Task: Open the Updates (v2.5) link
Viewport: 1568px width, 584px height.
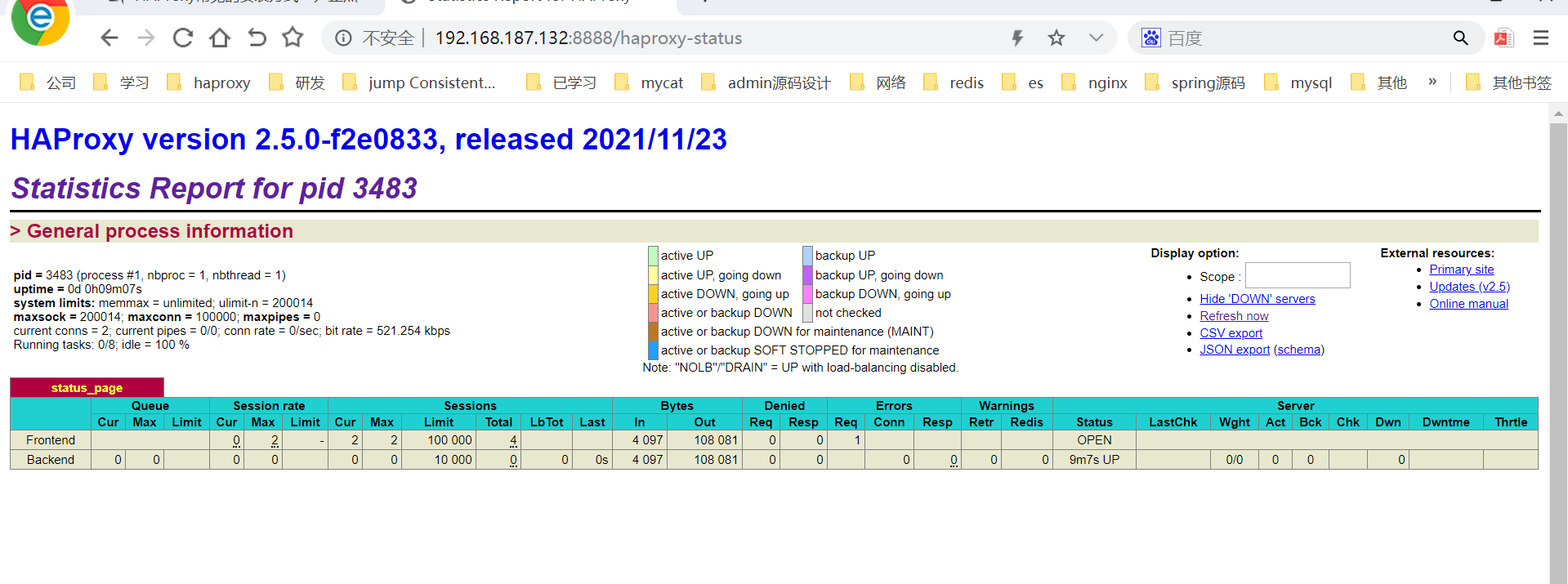Action: coord(1469,287)
